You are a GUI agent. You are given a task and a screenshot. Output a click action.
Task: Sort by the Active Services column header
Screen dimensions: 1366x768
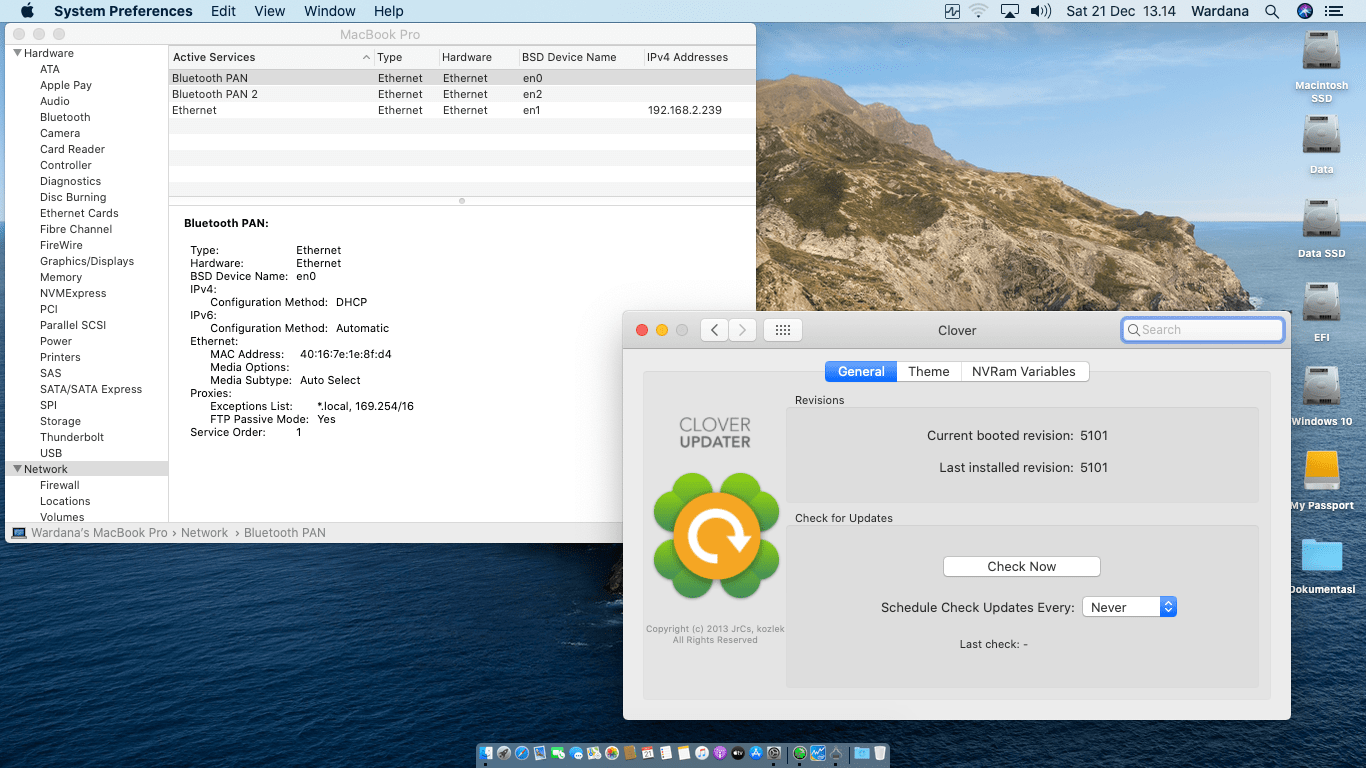(271, 57)
